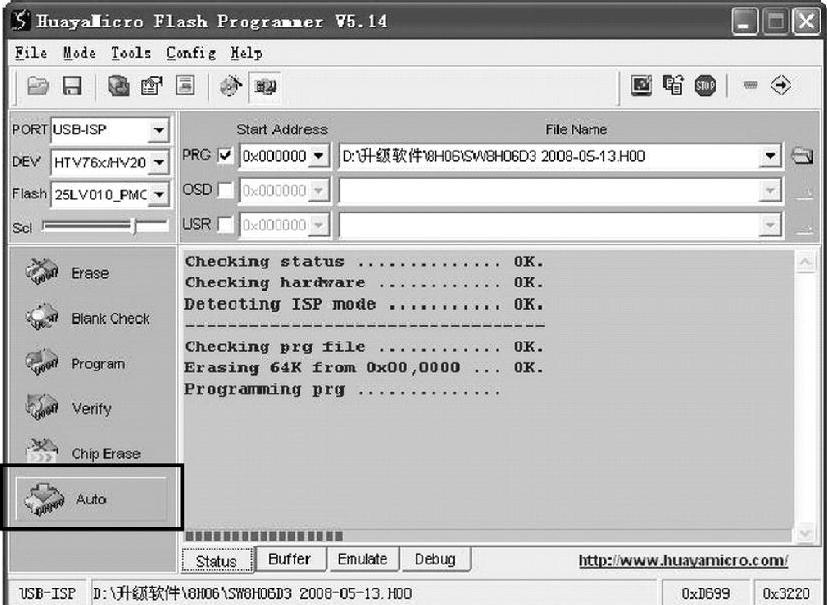Click the arrow-in-diamond toolbar icon
The image size is (827, 605).
(x=781, y=85)
